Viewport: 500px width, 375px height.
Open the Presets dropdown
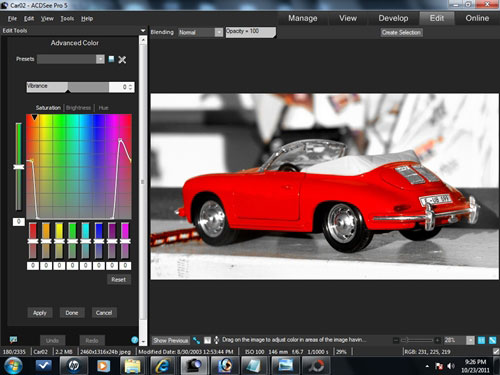(x=100, y=59)
